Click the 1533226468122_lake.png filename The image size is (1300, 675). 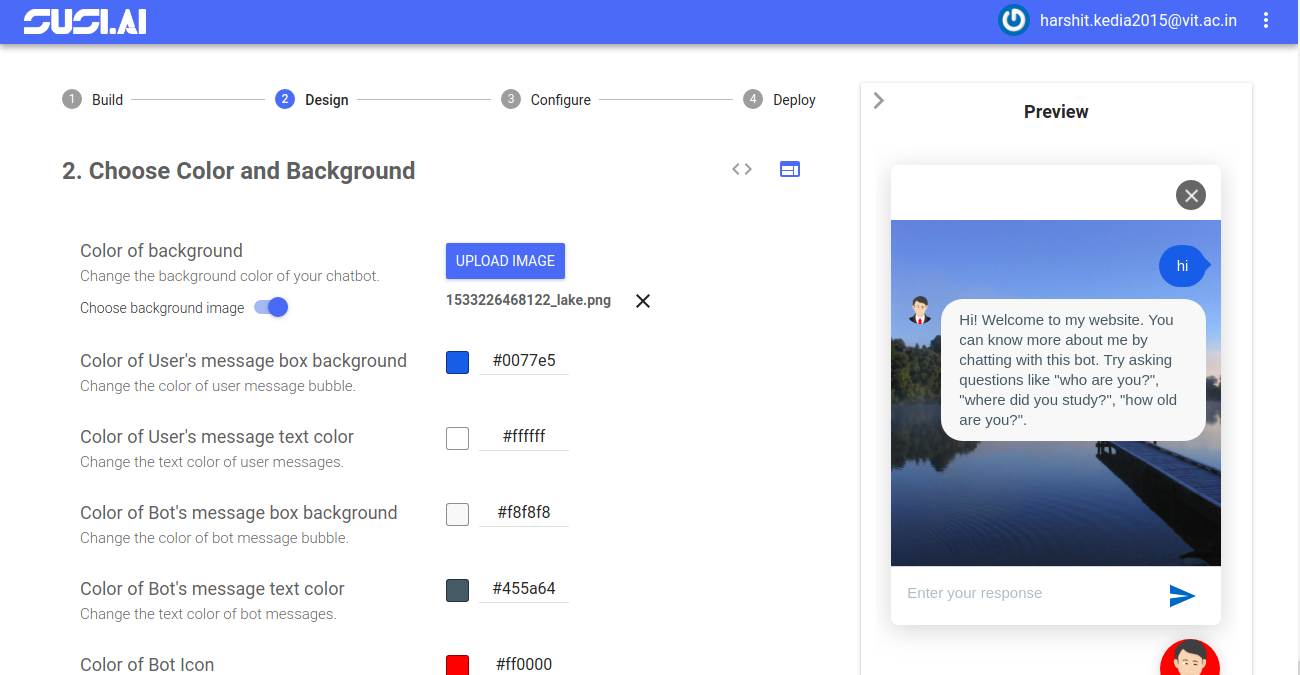point(528,300)
